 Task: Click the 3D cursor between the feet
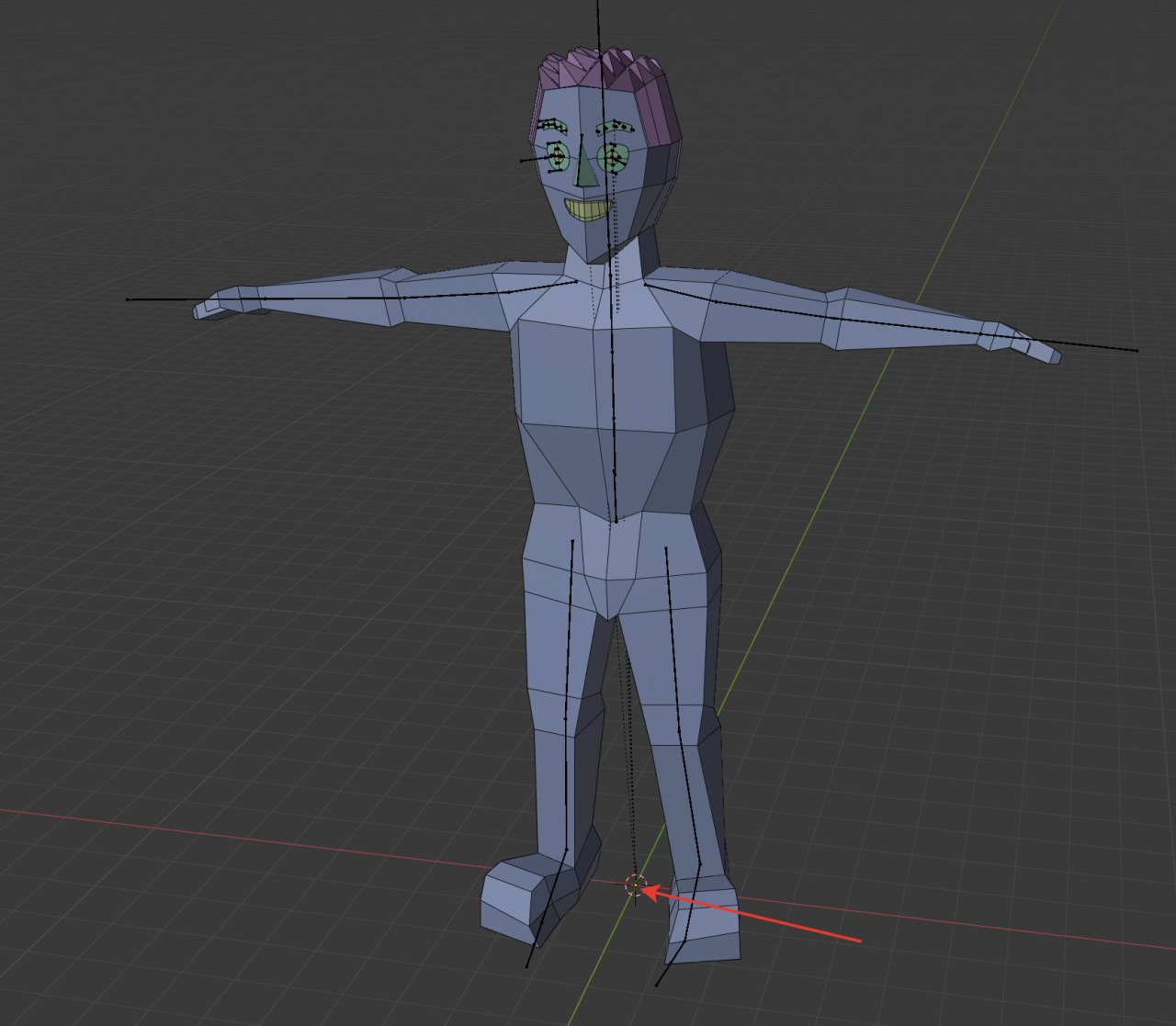tap(635, 886)
